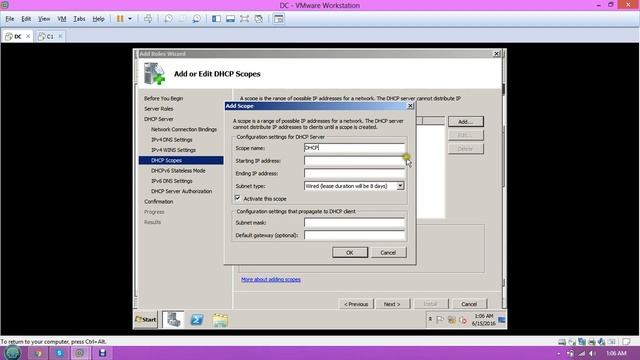Select the DHCP Scopes step
The height and width of the screenshot is (360, 640).
tap(181, 160)
